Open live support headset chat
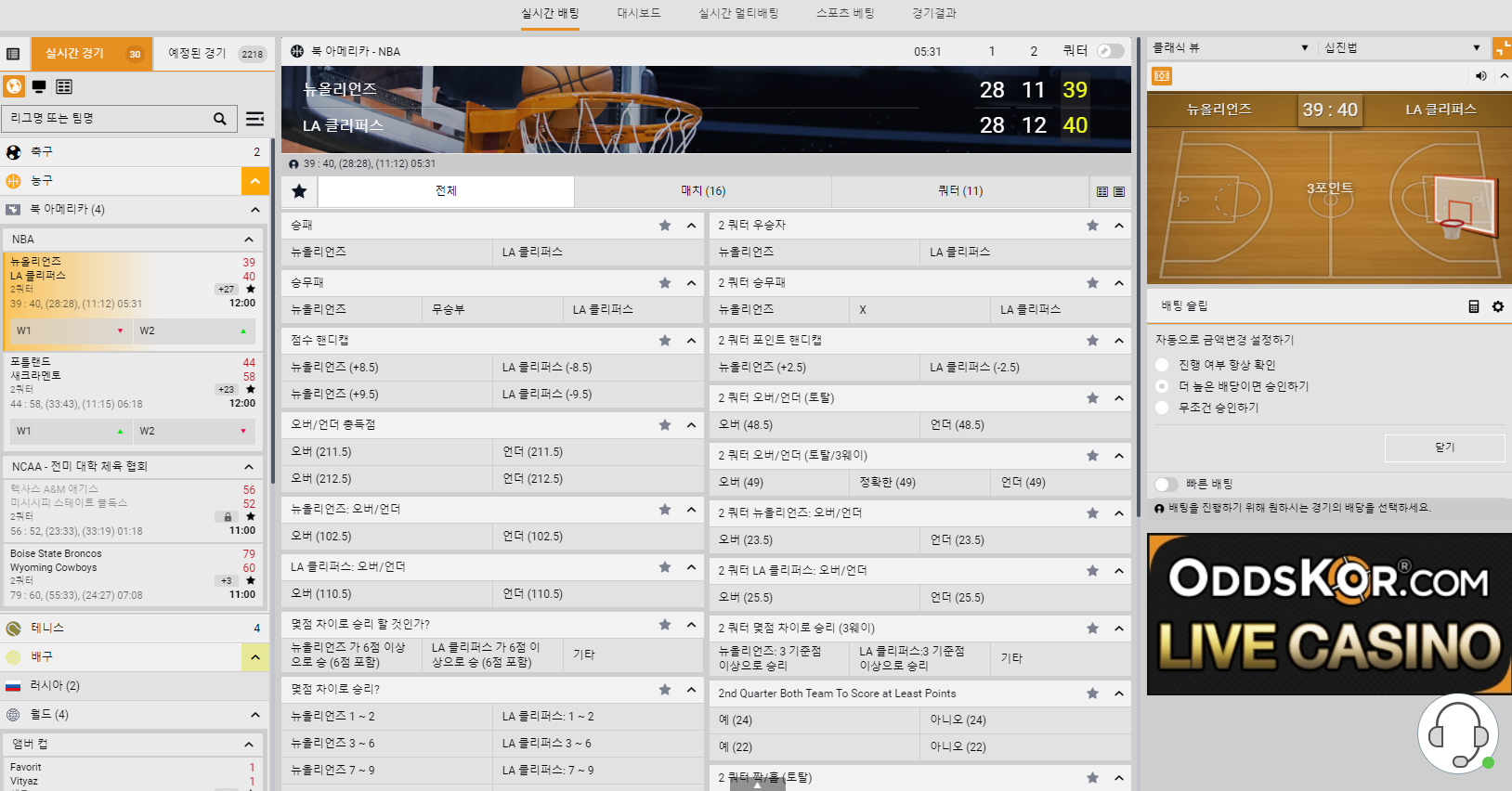This screenshot has width=1512, height=791. pos(1458,733)
